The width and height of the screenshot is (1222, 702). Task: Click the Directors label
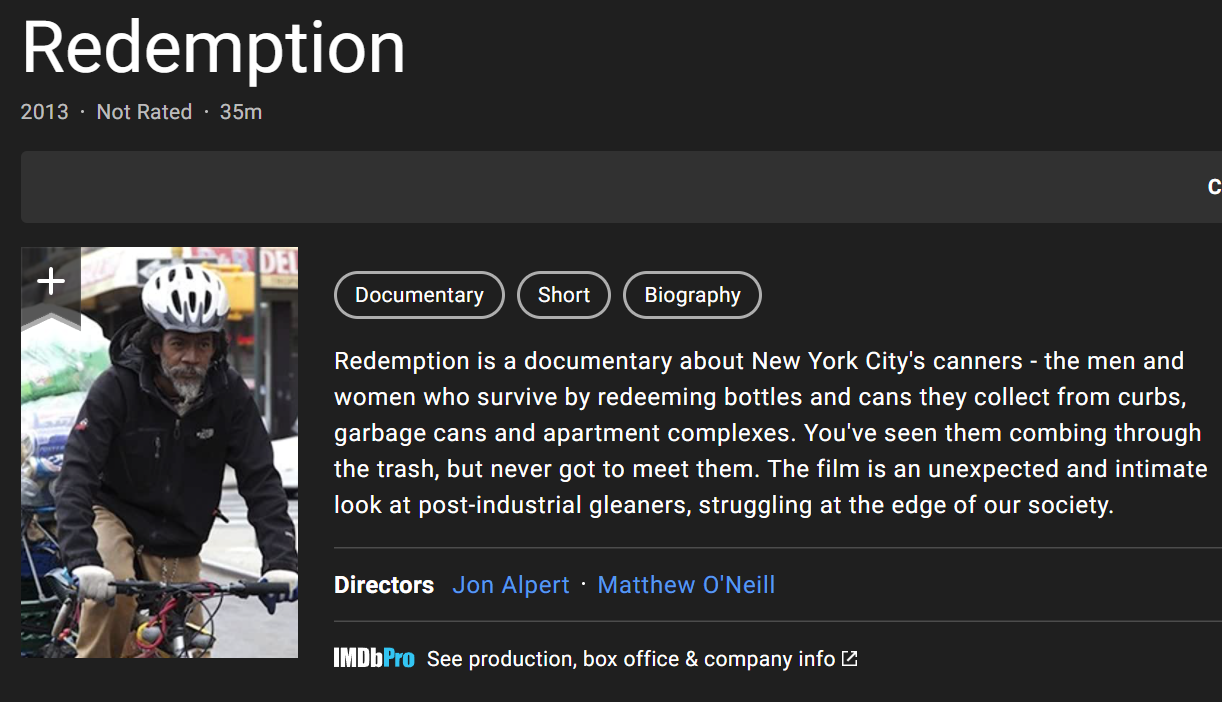click(384, 585)
